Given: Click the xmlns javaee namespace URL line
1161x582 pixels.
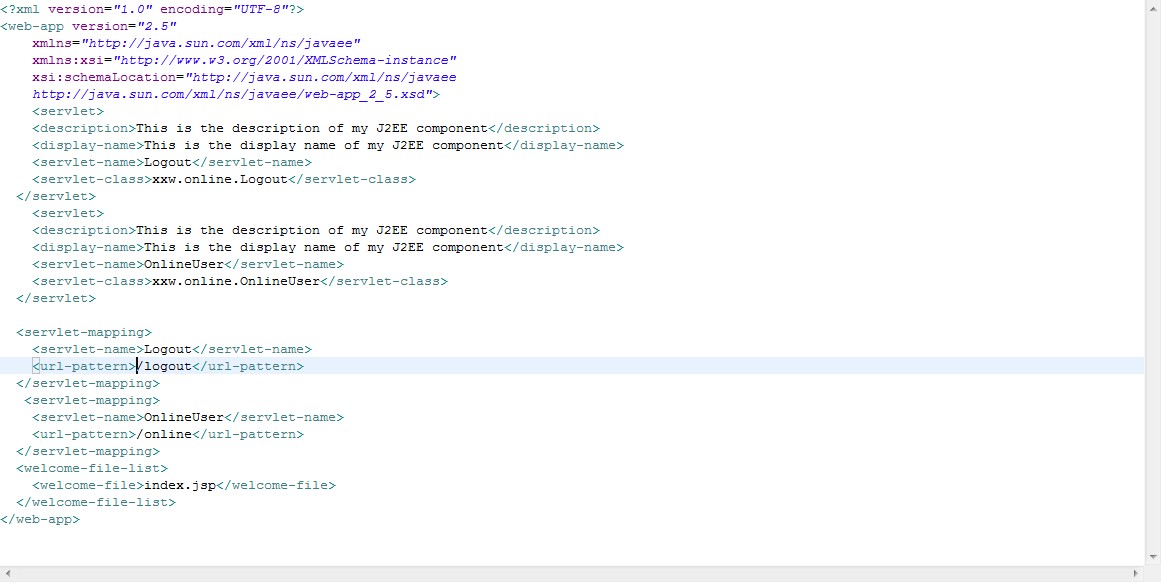Looking at the screenshot, I should coord(196,44).
